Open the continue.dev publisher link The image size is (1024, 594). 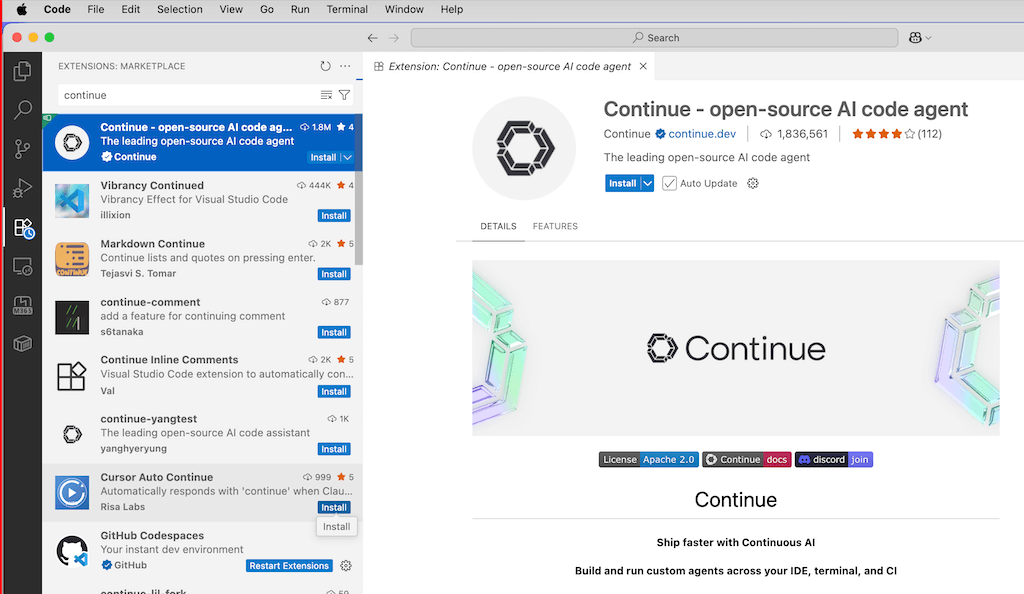point(702,134)
